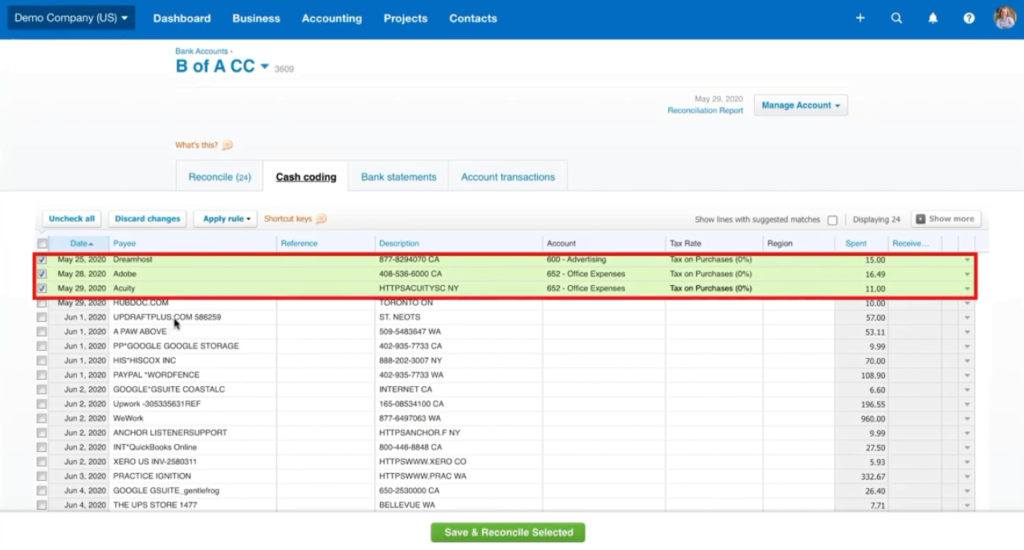Click the help question mark icon
Viewport: 1024px width, 550px height.
(x=968, y=18)
